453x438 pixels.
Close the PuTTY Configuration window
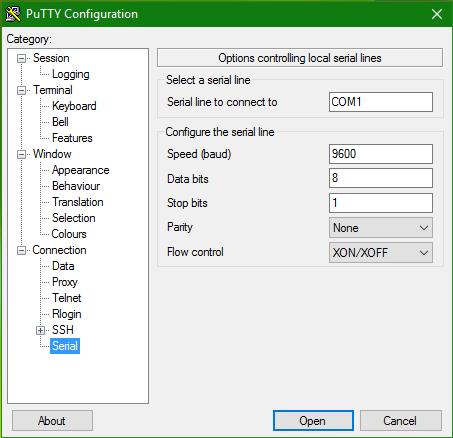pyautogui.click(x=437, y=14)
